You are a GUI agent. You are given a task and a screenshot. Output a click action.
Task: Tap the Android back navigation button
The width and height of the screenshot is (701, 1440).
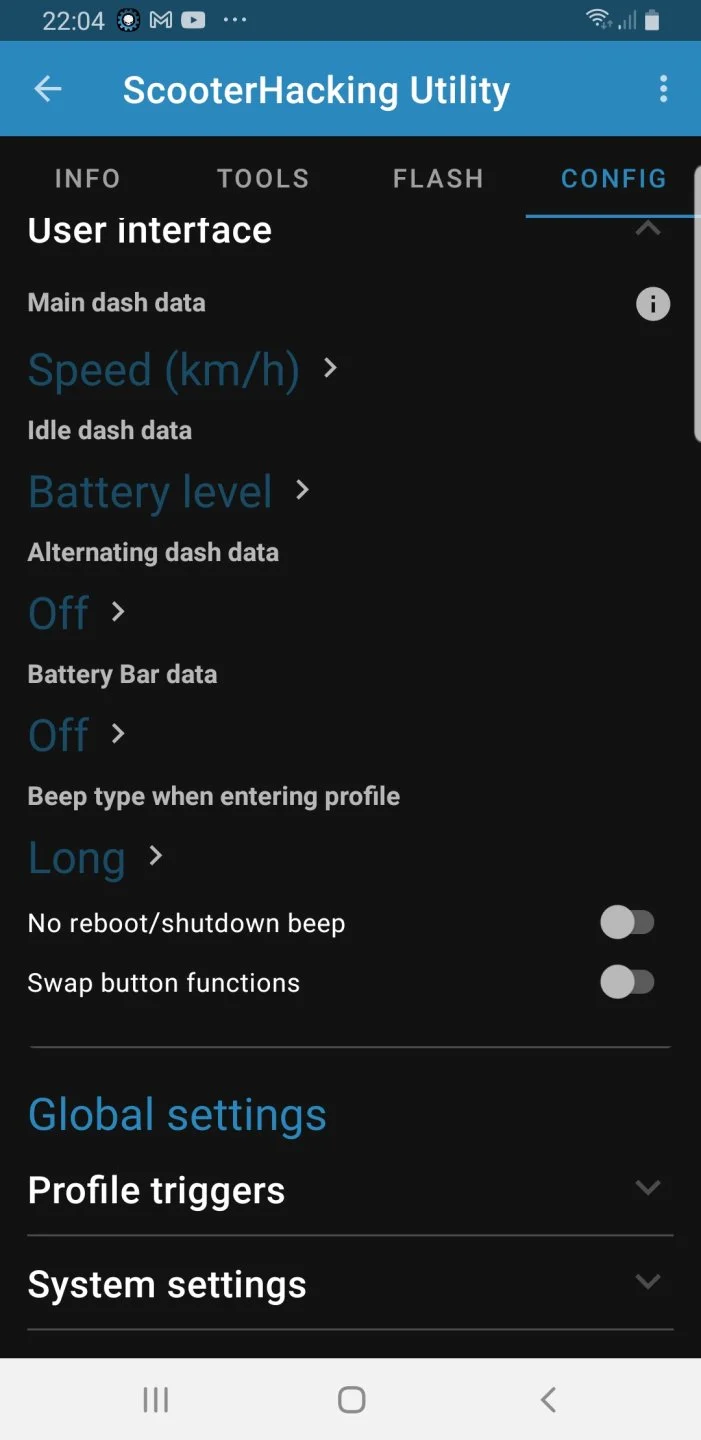tap(547, 1399)
